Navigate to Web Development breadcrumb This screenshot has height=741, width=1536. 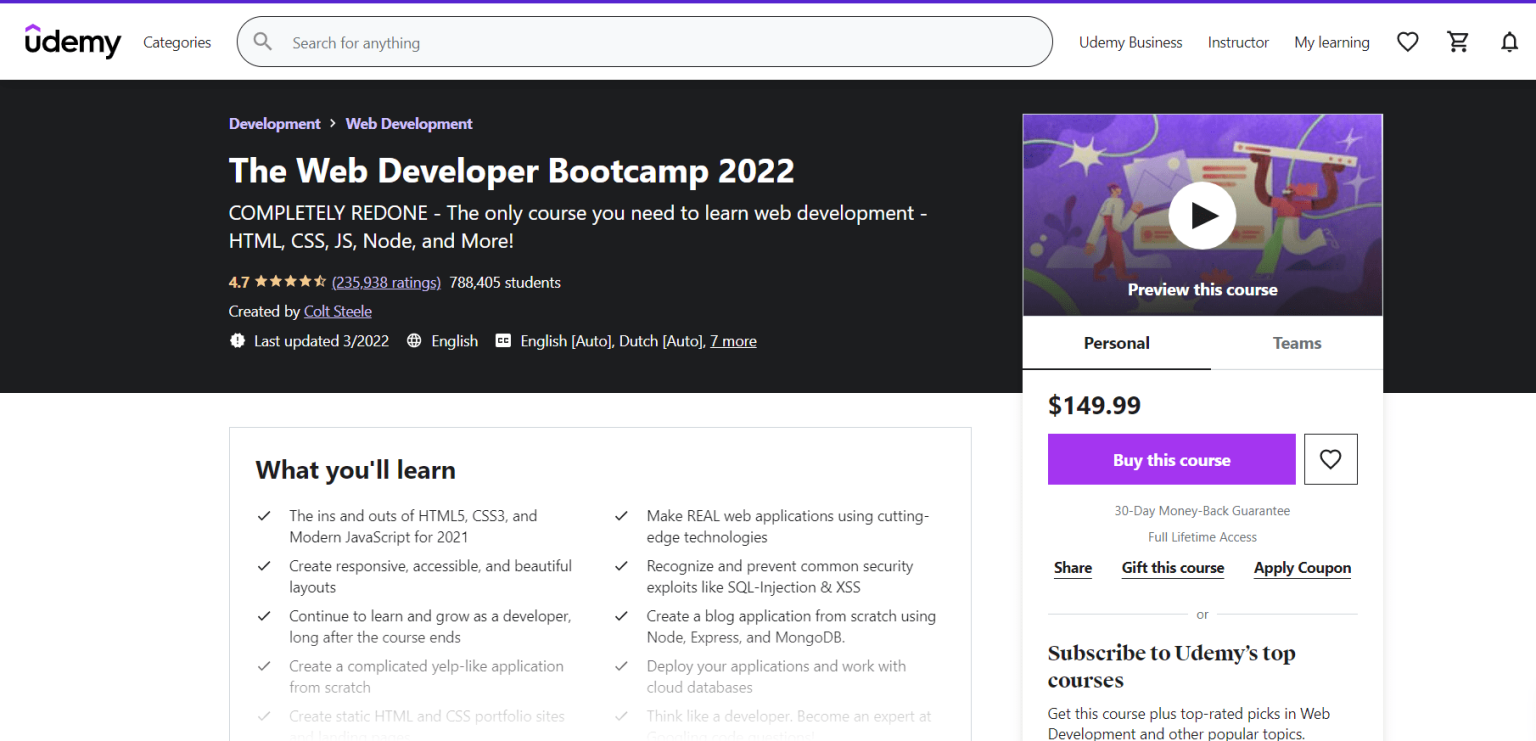[x=408, y=123]
